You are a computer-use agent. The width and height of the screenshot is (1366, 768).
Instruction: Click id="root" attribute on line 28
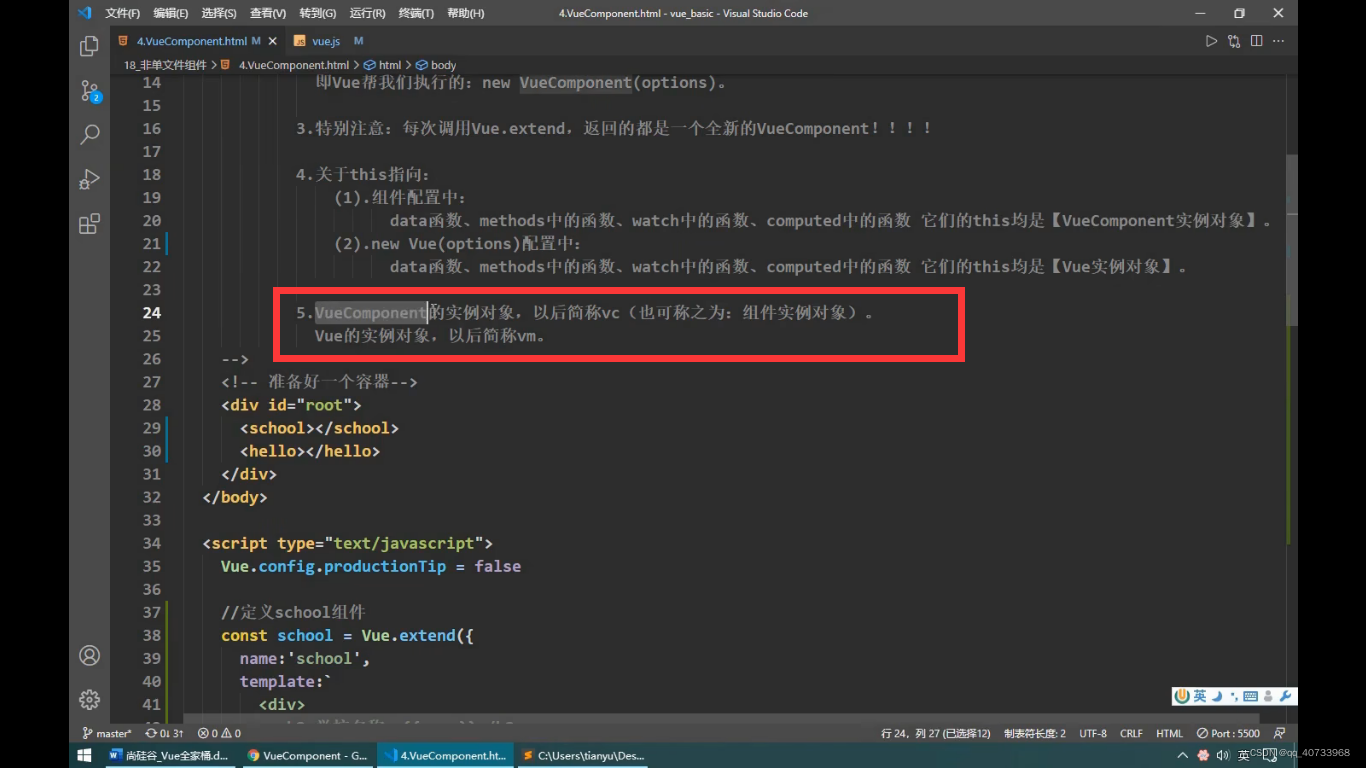tap(310, 405)
